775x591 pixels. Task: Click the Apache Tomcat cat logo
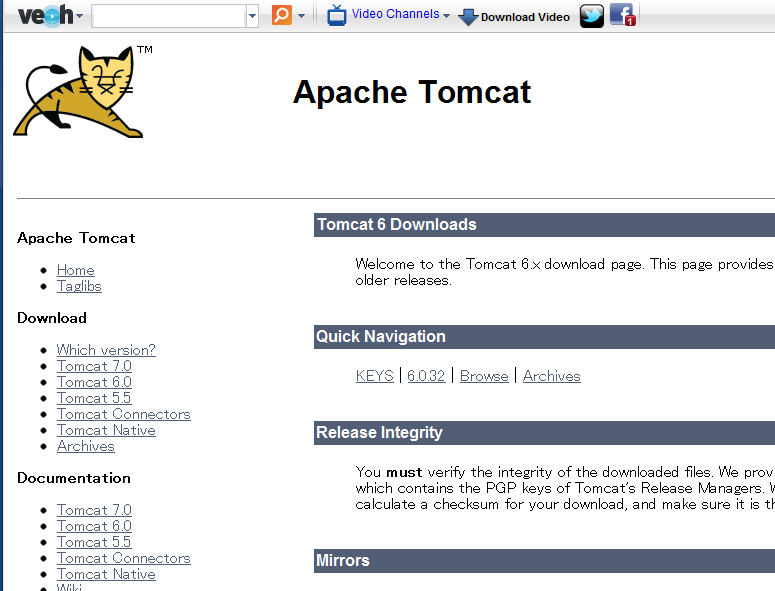point(79,91)
